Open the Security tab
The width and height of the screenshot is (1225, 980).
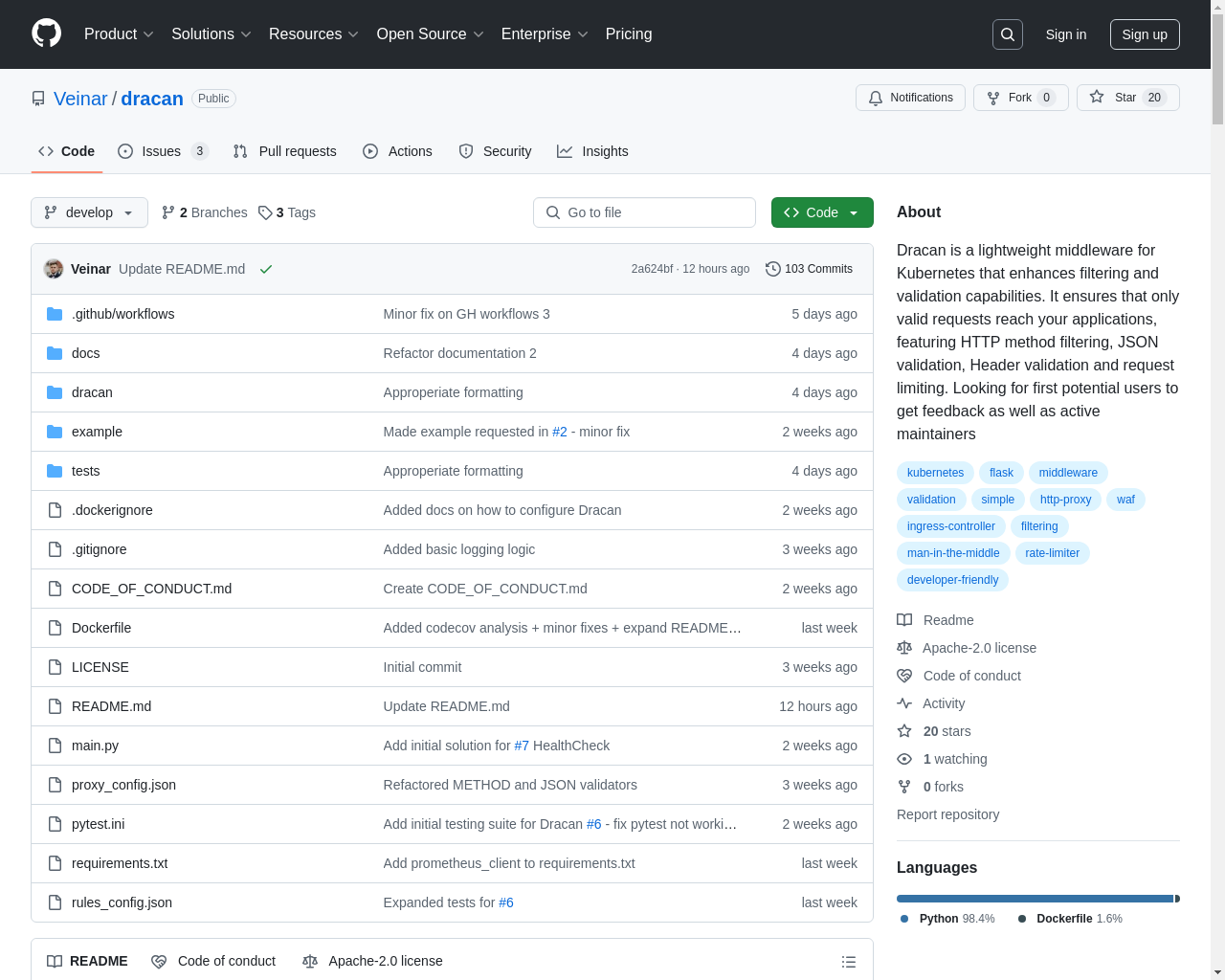coord(495,151)
